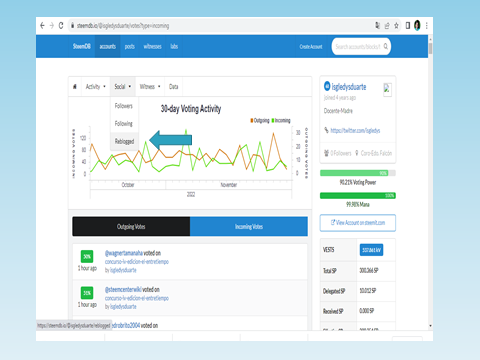
Task: Open the SteemDB logo link
Action: point(82,46)
